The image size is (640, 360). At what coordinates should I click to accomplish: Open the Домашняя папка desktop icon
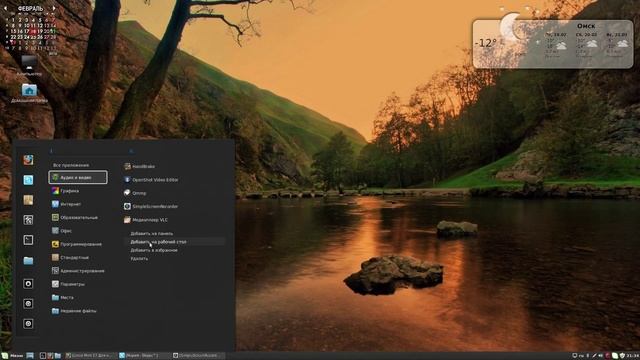coord(29,93)
